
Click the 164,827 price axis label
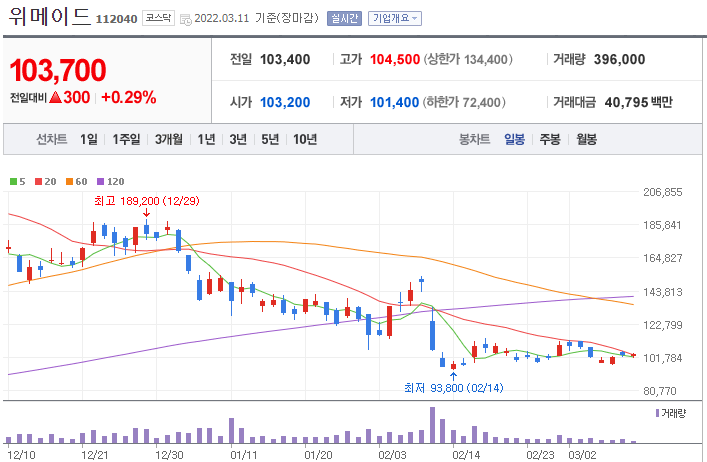663,258
